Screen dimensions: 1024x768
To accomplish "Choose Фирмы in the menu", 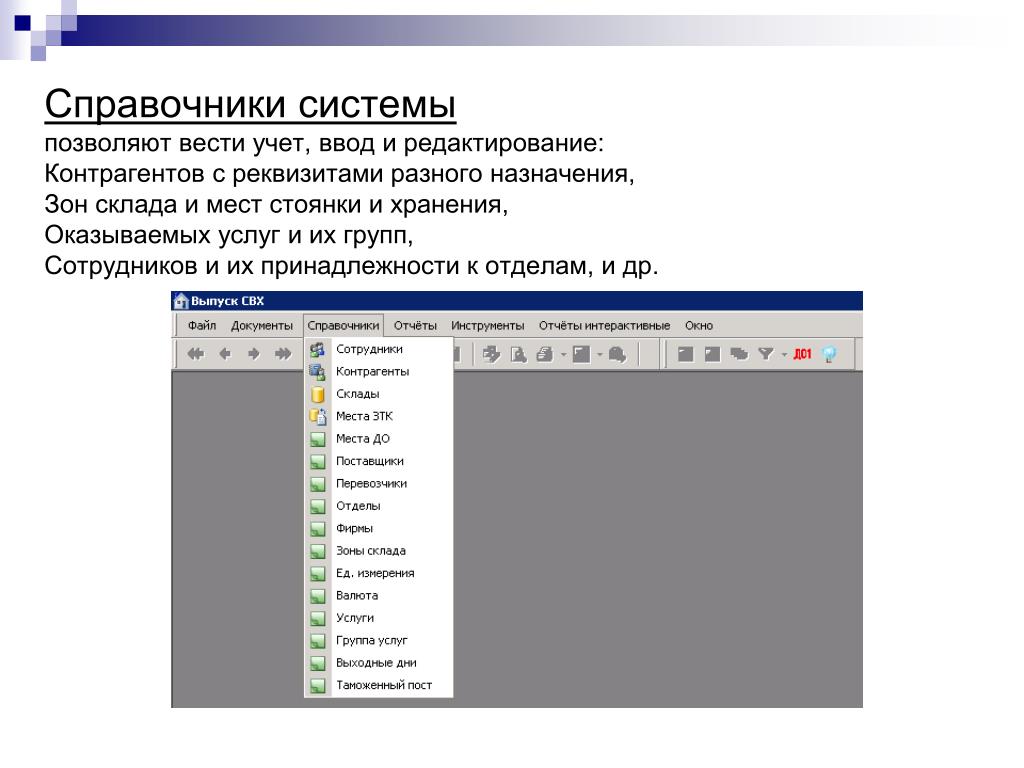I will pyautogui.click(x=379, y=528).
